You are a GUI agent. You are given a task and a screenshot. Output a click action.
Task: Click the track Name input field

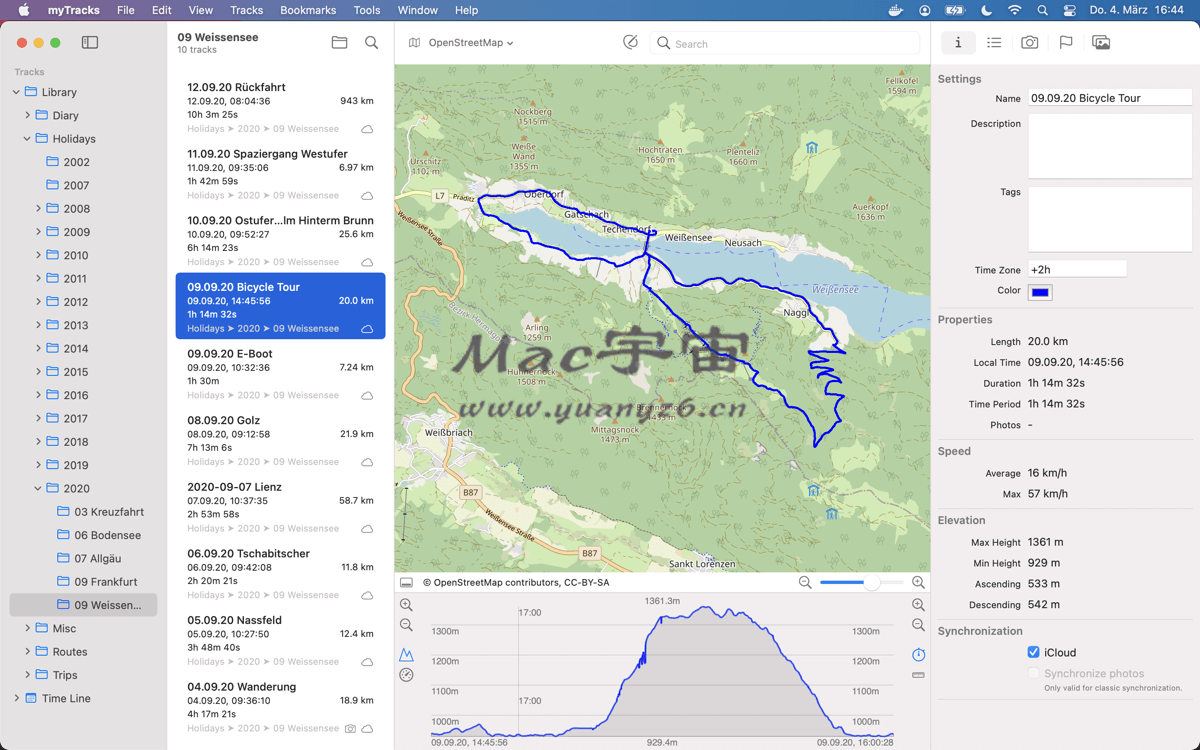[1109, 98]
